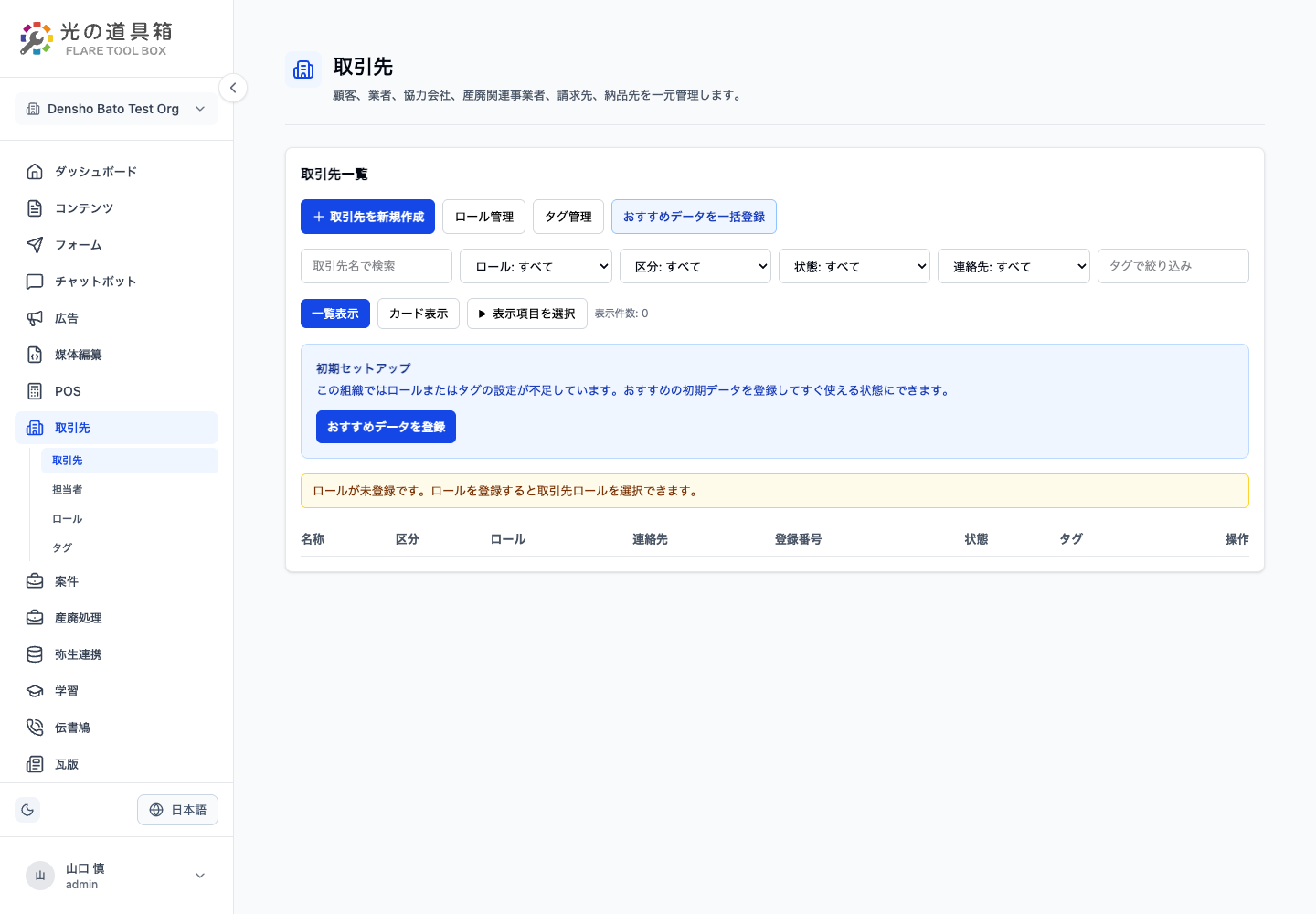Click おすすめデータを一括登録 button

tap(694, 217)
